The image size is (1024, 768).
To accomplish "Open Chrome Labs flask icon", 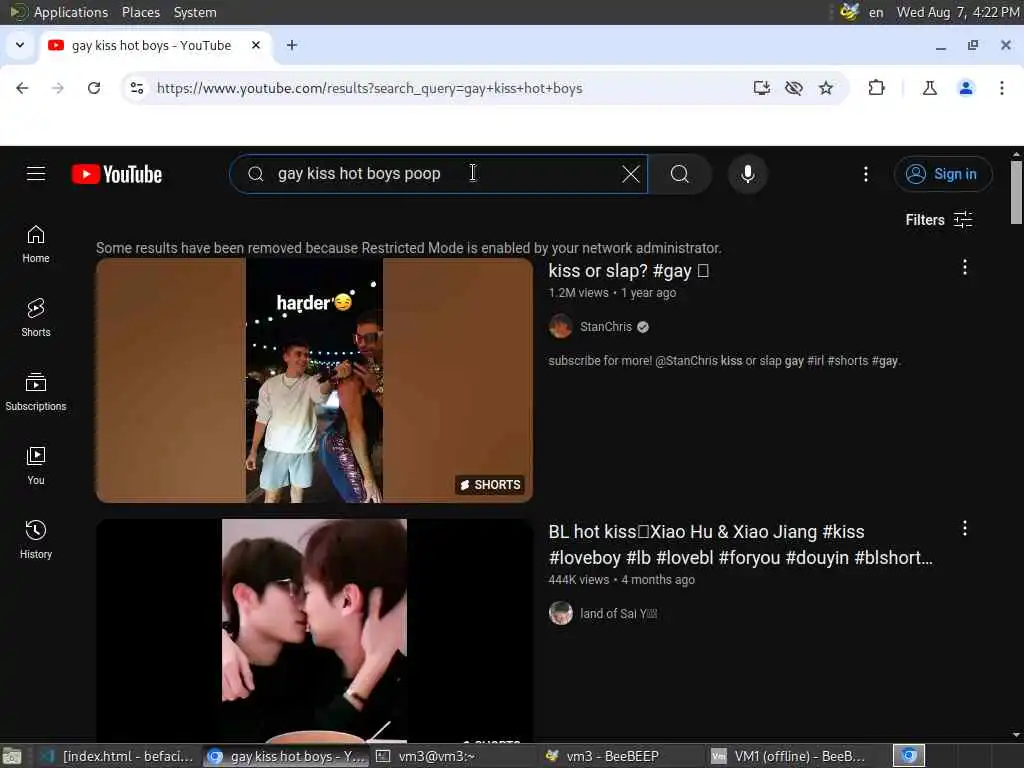I will (x=929, y=88).
